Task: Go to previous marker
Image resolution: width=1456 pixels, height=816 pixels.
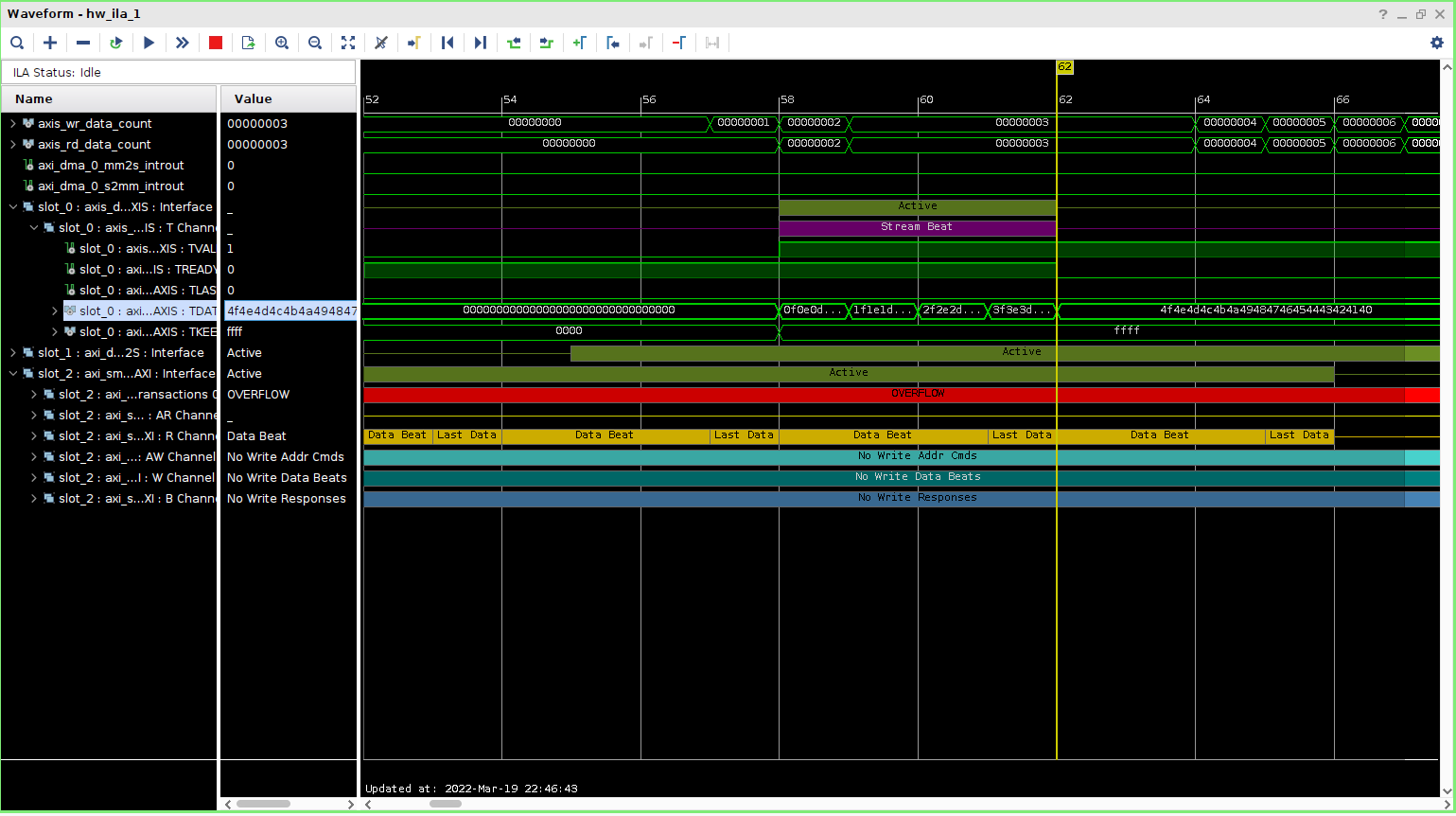Action: (x=613, y=43)
